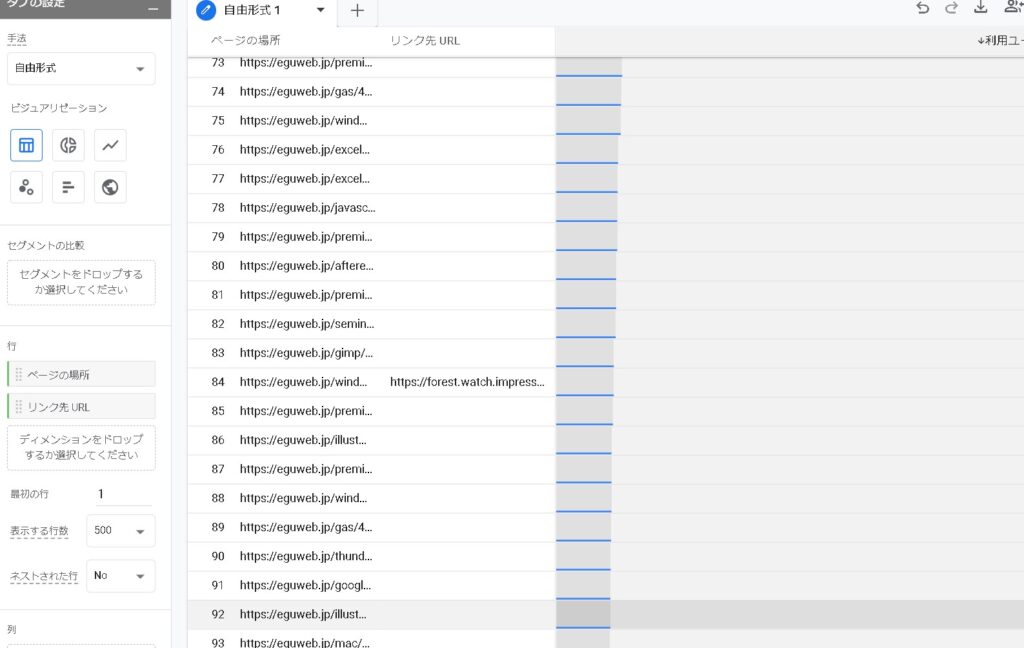The height and width of the screenshot is (648, 1024).
Task: Click the redo arrow icon
Action: pyautogui.click(x=951, y=9)
